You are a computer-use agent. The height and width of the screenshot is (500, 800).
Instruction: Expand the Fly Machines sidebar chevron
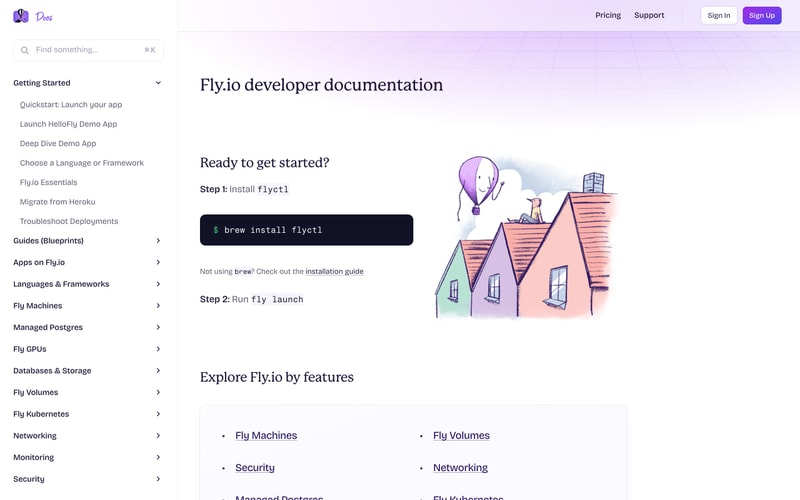pyautogui.click(x=158, y=306)
